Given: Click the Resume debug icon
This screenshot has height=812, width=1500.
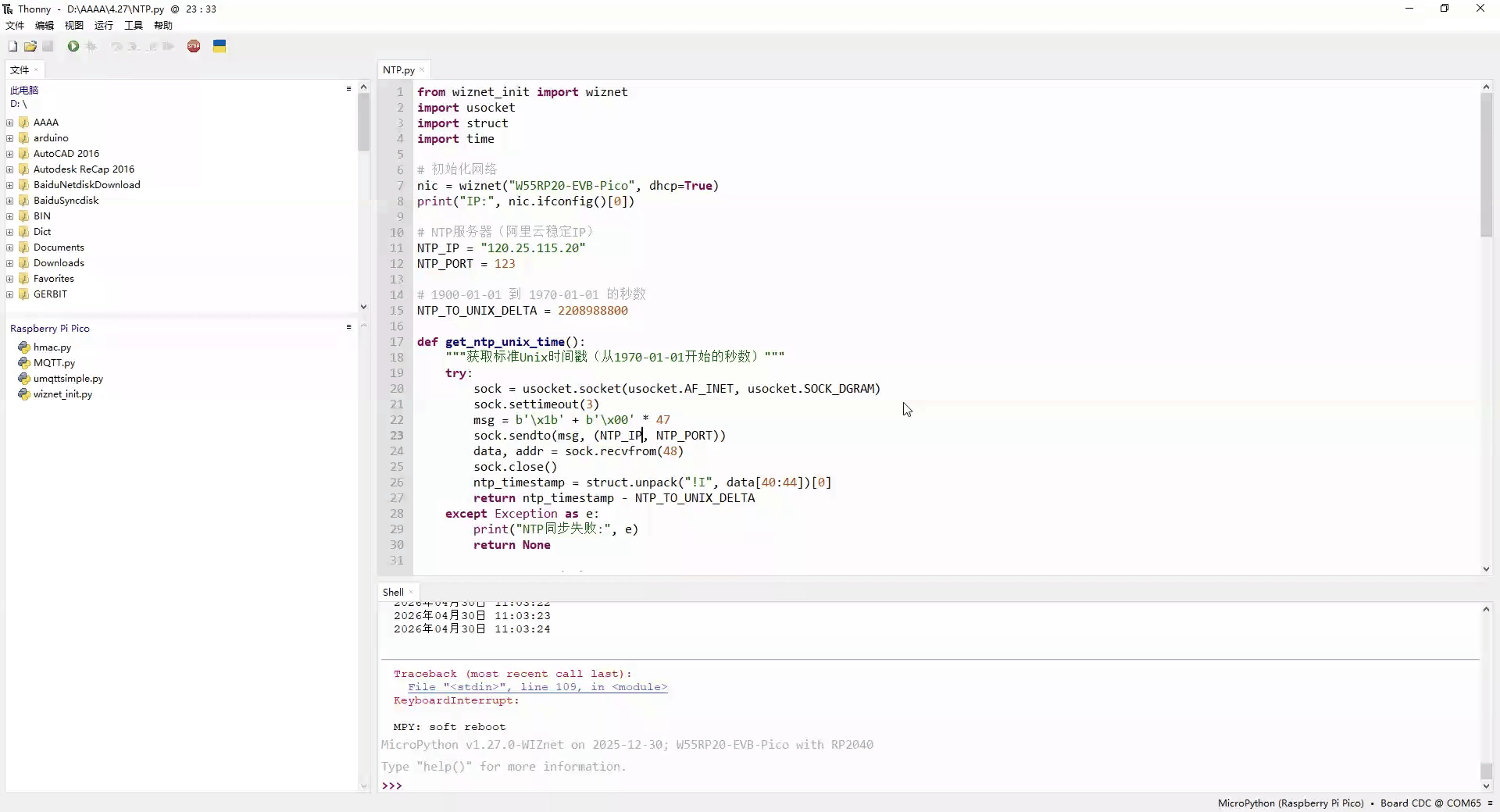Looking at the screenshot, I should click(x=168, y=47).
